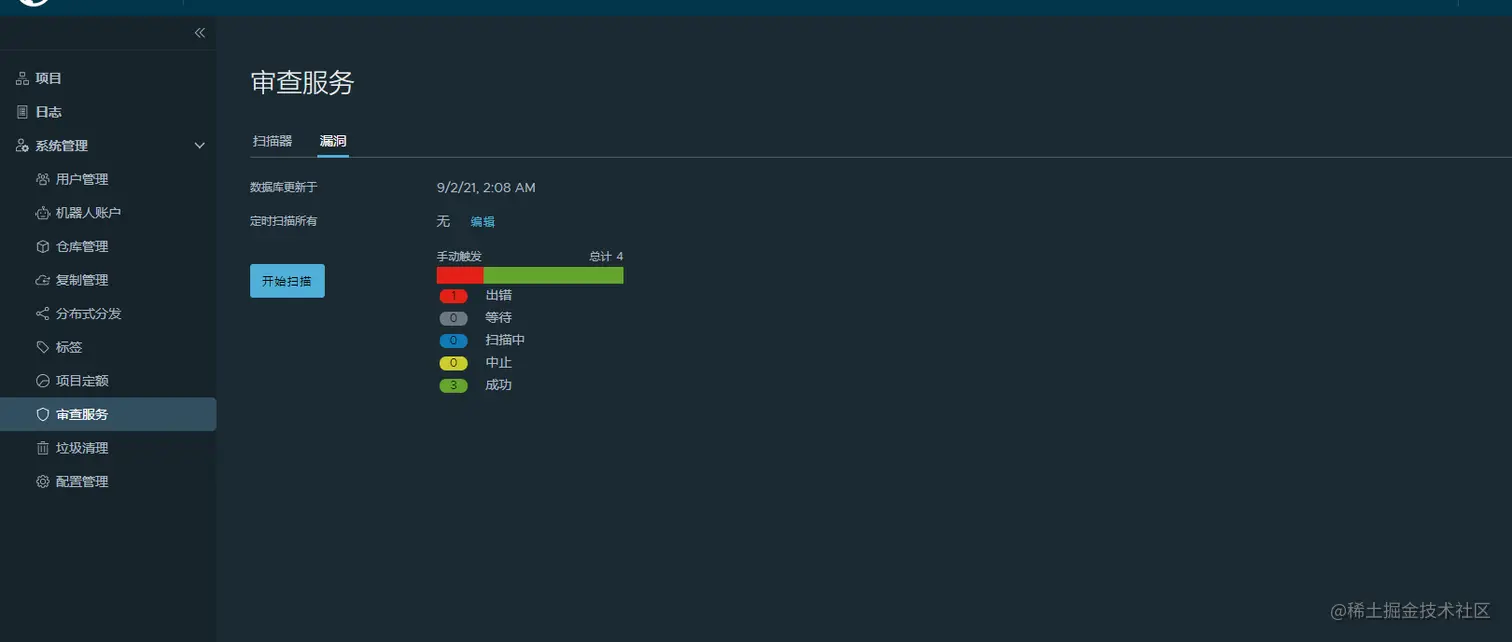This screenshot has width=1512, height=642.
Task: Click the 标签 tag icon
Action: click(42, 347)
